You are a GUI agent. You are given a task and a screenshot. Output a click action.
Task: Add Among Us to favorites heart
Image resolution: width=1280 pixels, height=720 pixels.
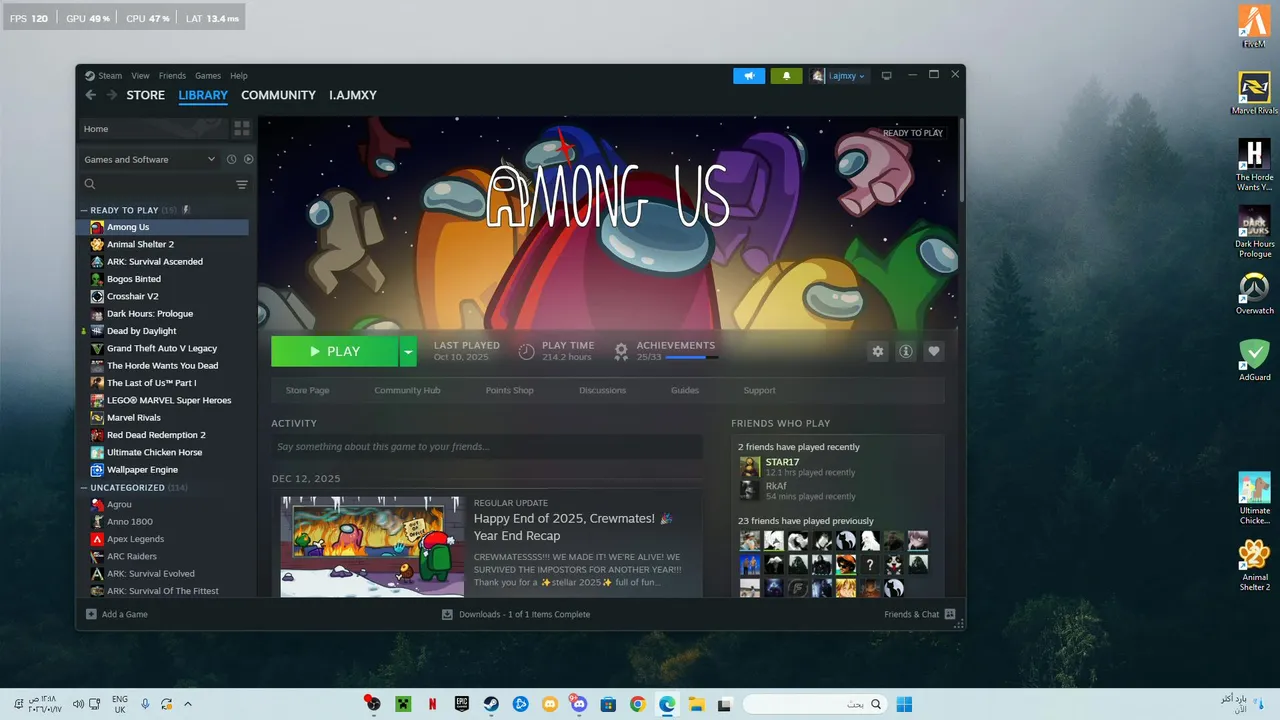click(x=934, y=351)
